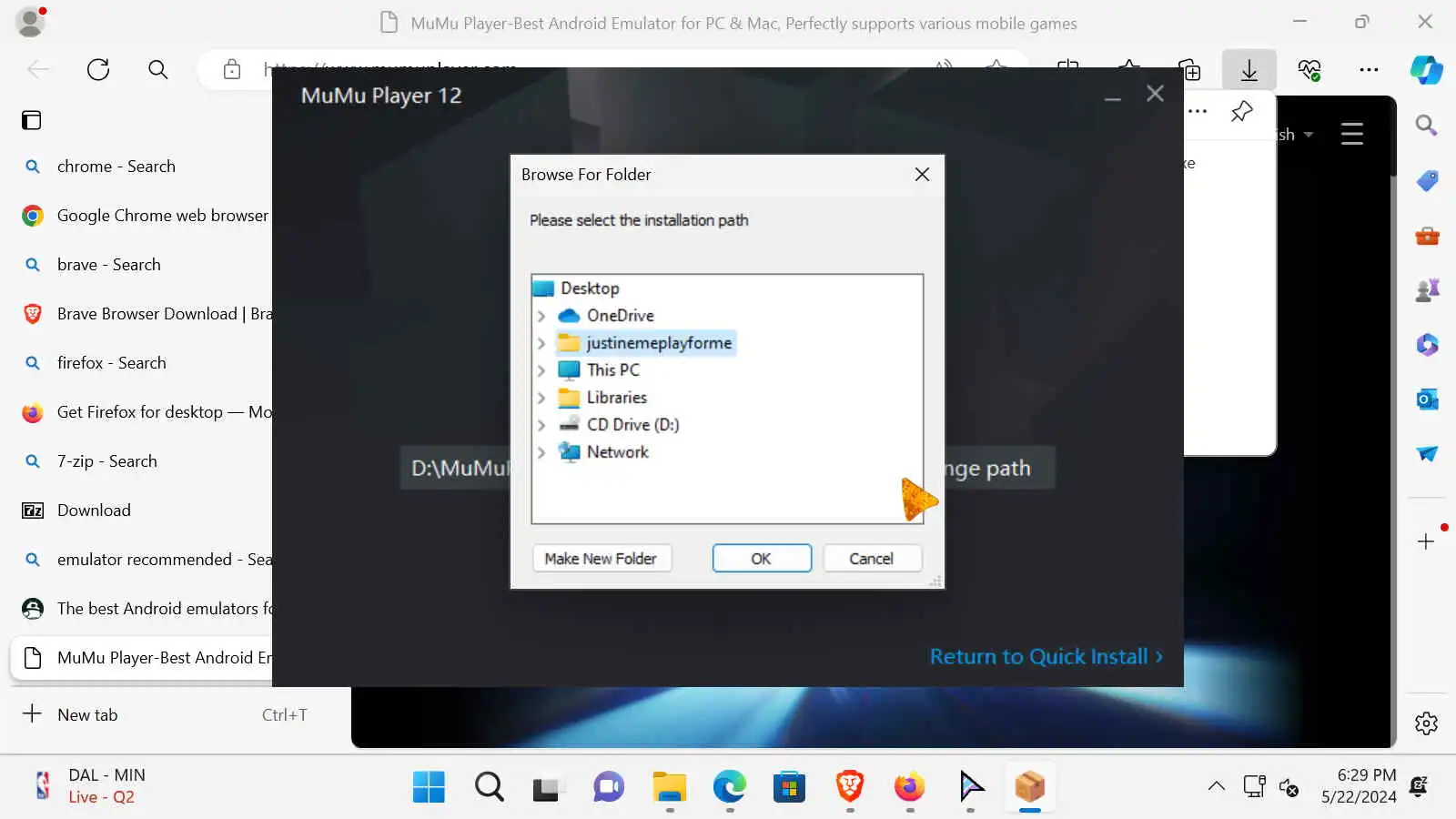Open Edge sidebar Outlook icon
The width and height of the screenshot is (1456, 819).
[1427, 399]
